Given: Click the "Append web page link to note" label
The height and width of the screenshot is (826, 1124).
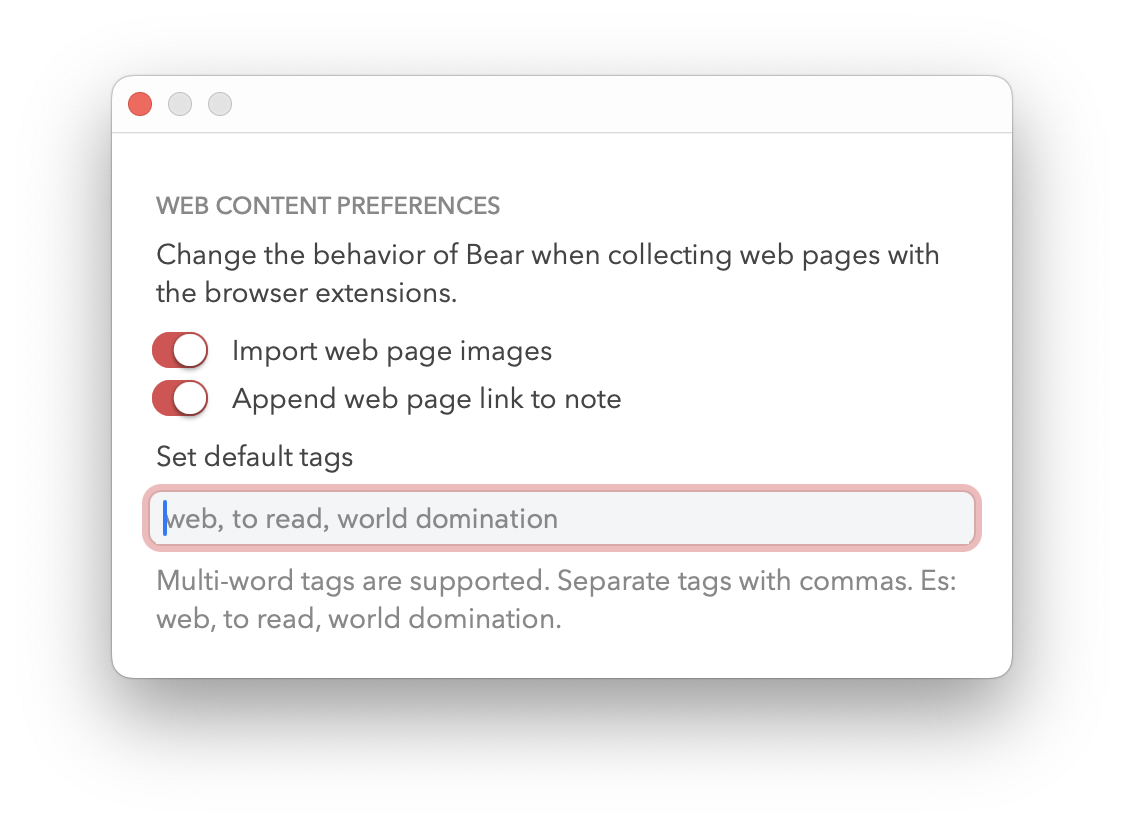Looking at the screenshot, I should click(x=427, y=399).
